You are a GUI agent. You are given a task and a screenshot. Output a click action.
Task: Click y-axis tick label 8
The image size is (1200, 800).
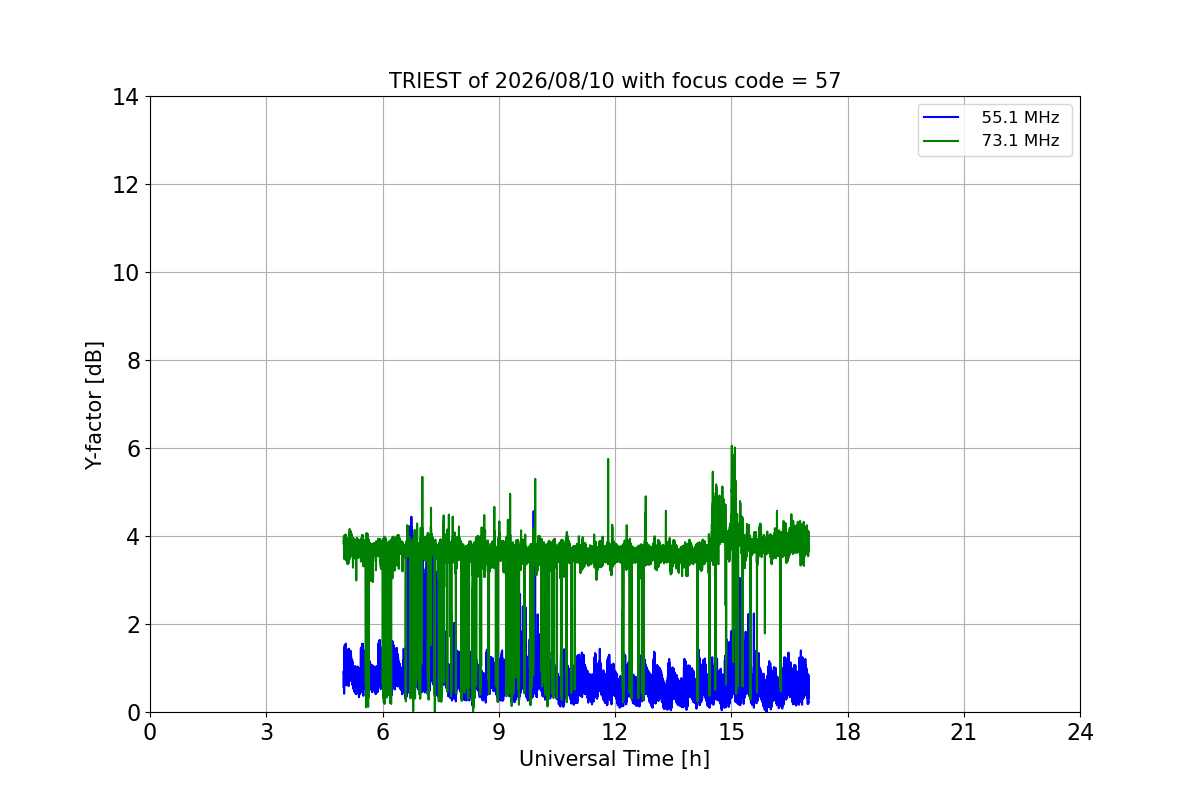(134, 361)
